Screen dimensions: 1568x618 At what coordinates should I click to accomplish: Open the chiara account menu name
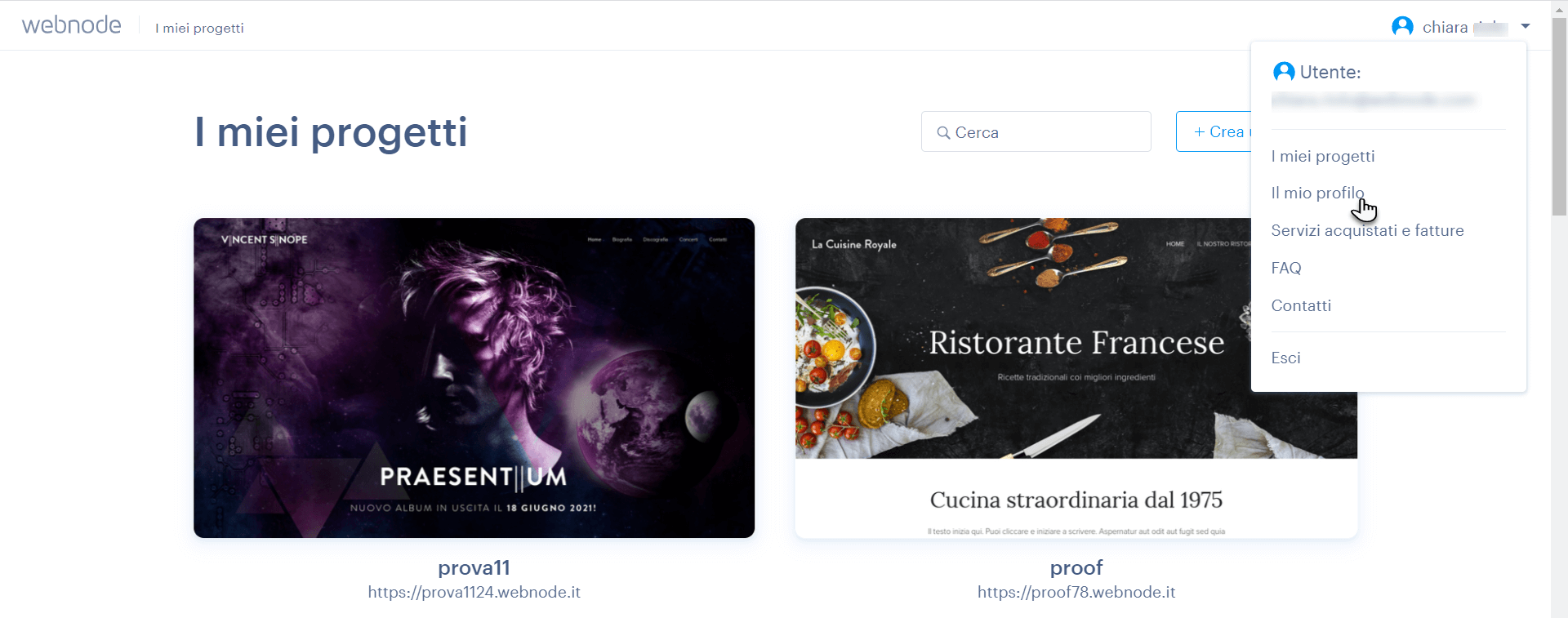[1464, 28]
